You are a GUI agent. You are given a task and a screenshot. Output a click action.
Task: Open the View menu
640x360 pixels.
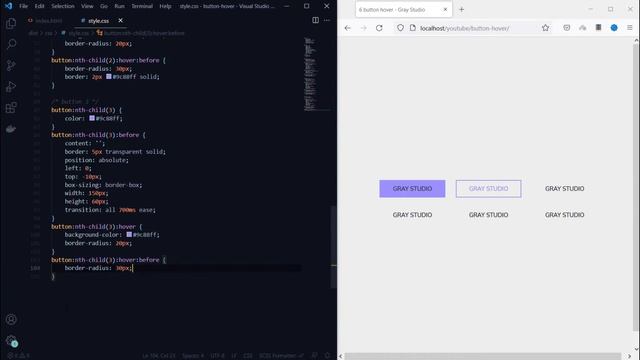[87, 6]
